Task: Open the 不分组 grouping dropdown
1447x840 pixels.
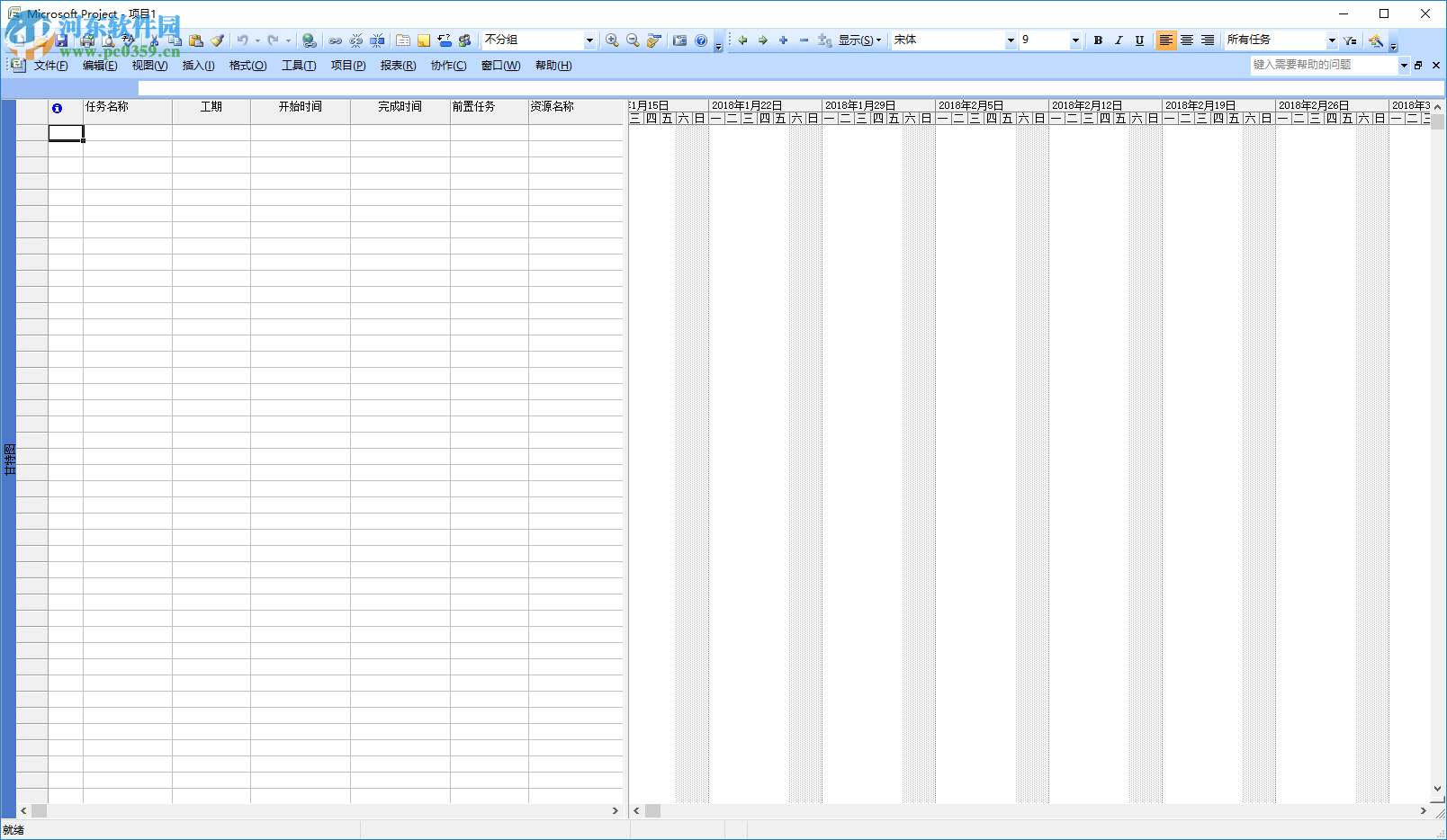Action: 589,40
